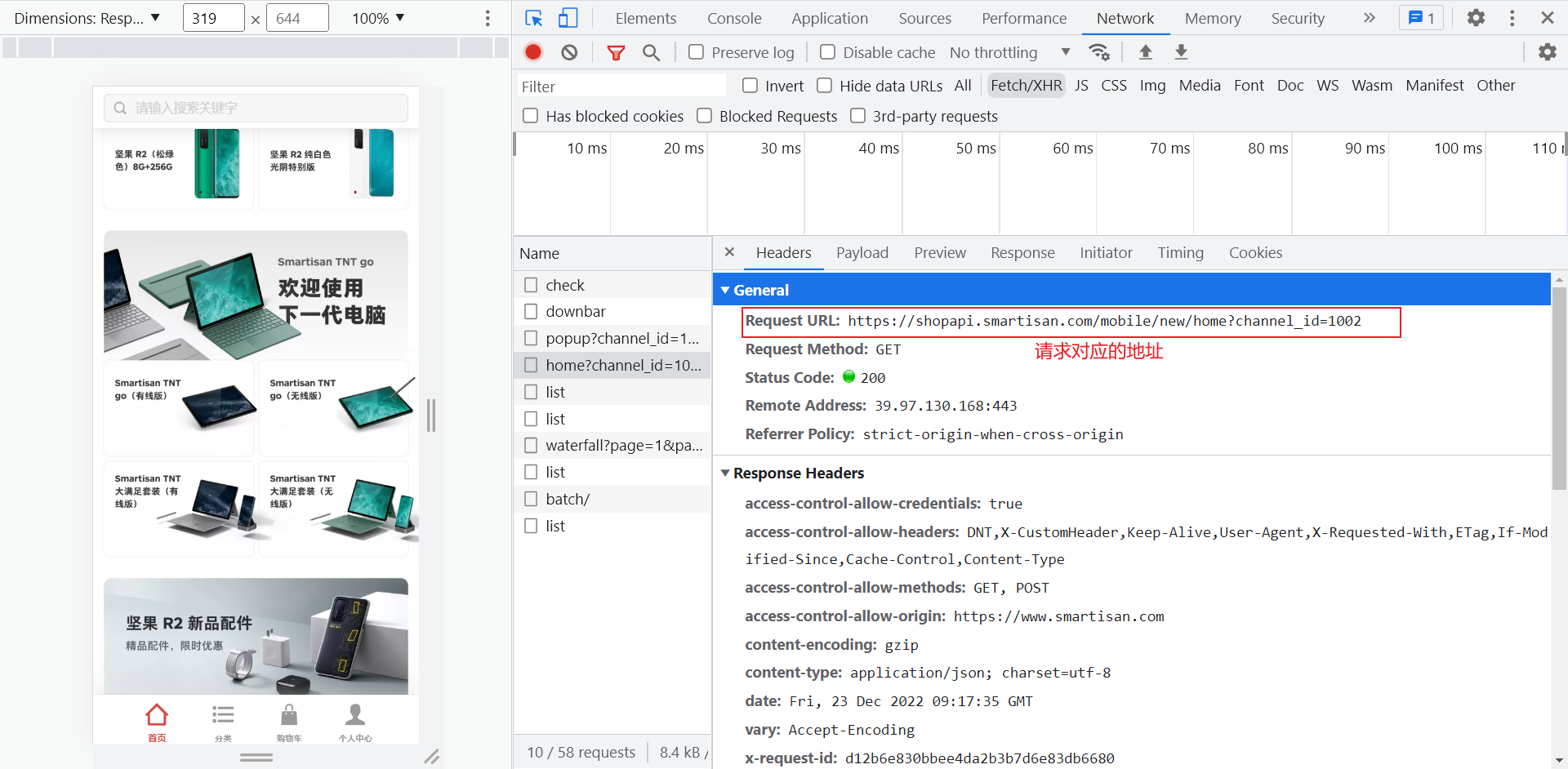The width and height of the screenshot is (1568, 769).
Task: Check the Invert filter option
Action: coord(750,85)
